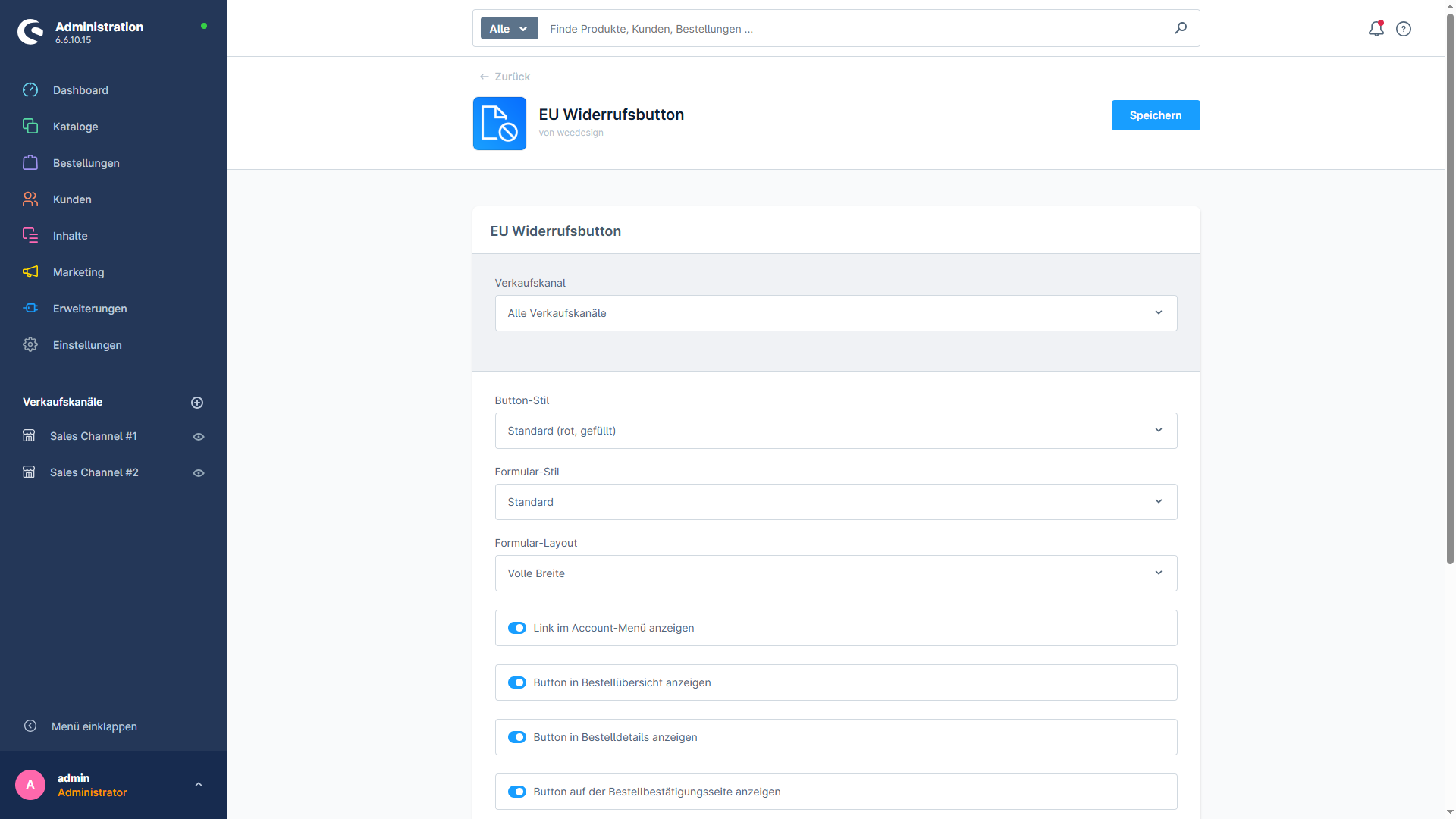Open the Alle search filter dropdown
1456x819 pixels.
point(509,28)
